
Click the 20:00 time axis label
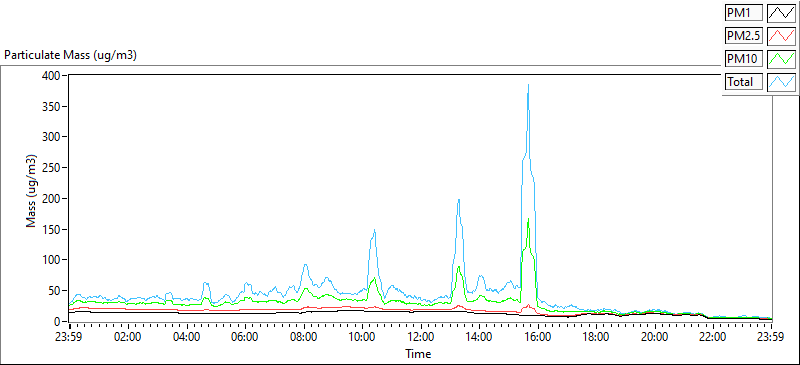655,337
